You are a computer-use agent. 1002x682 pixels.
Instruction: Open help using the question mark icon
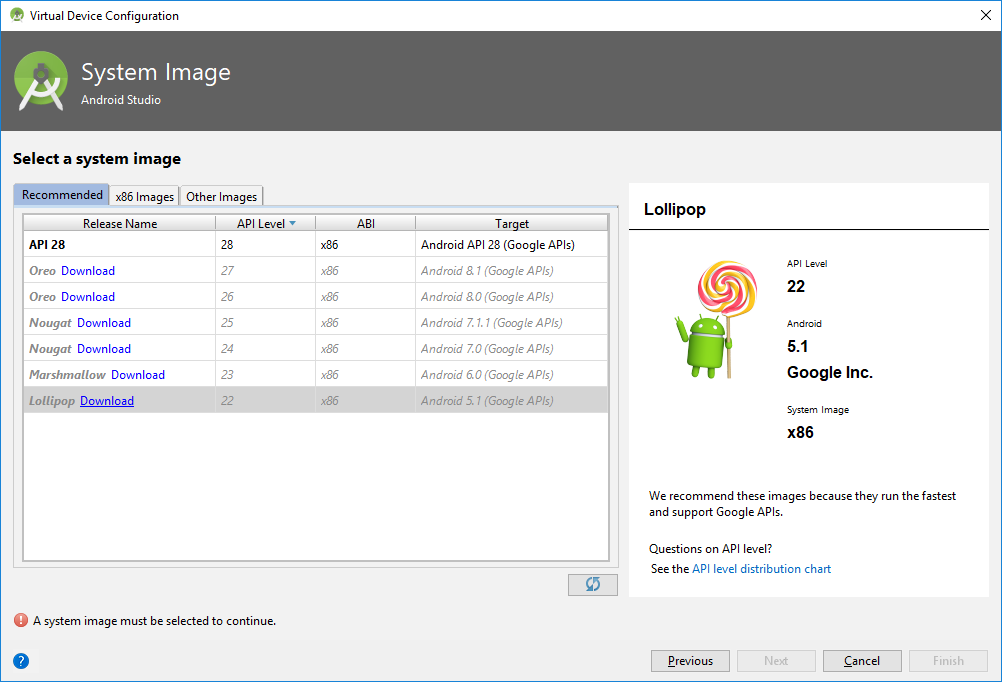click(20, 661)
